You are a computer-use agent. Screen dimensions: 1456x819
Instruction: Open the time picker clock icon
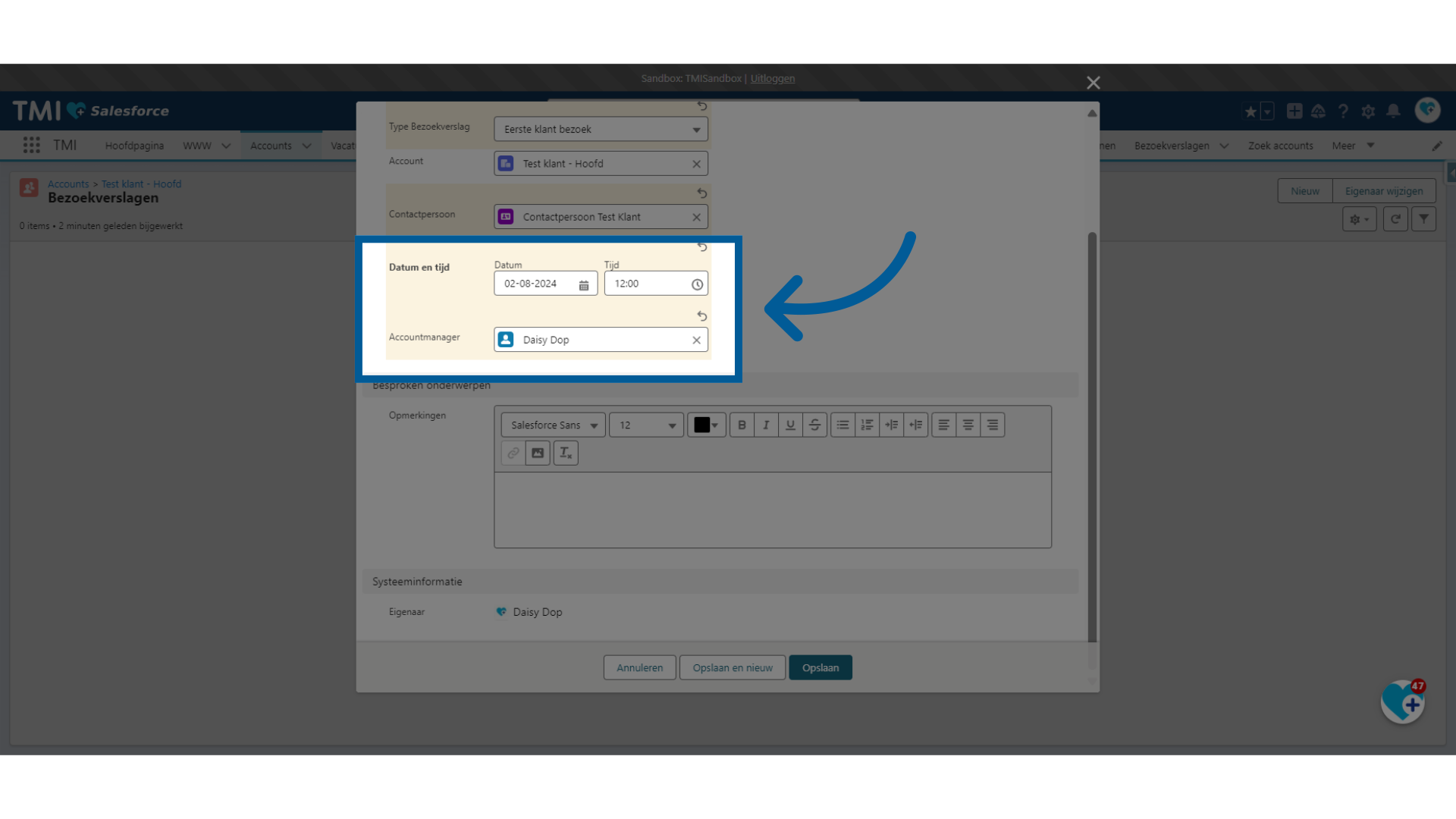(x=697, y=284)
